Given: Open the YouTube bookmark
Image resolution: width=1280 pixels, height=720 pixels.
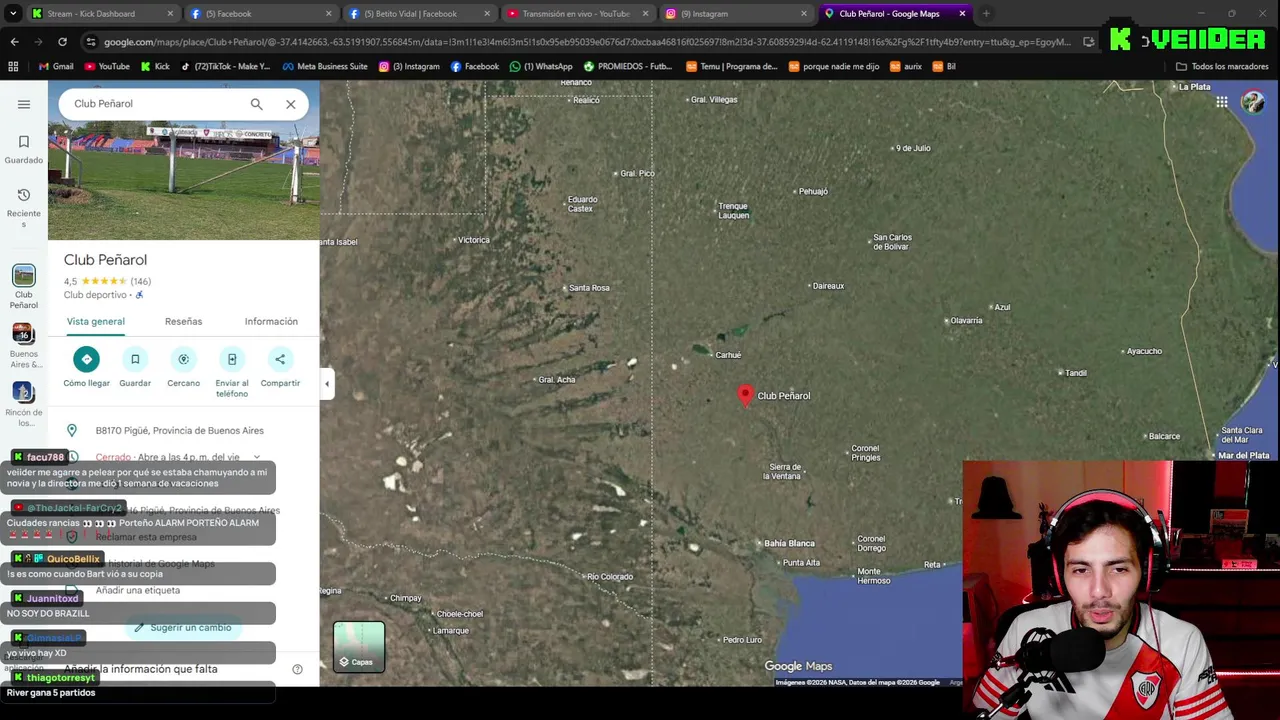Looking at the screenshot, I should click(107, 67).
